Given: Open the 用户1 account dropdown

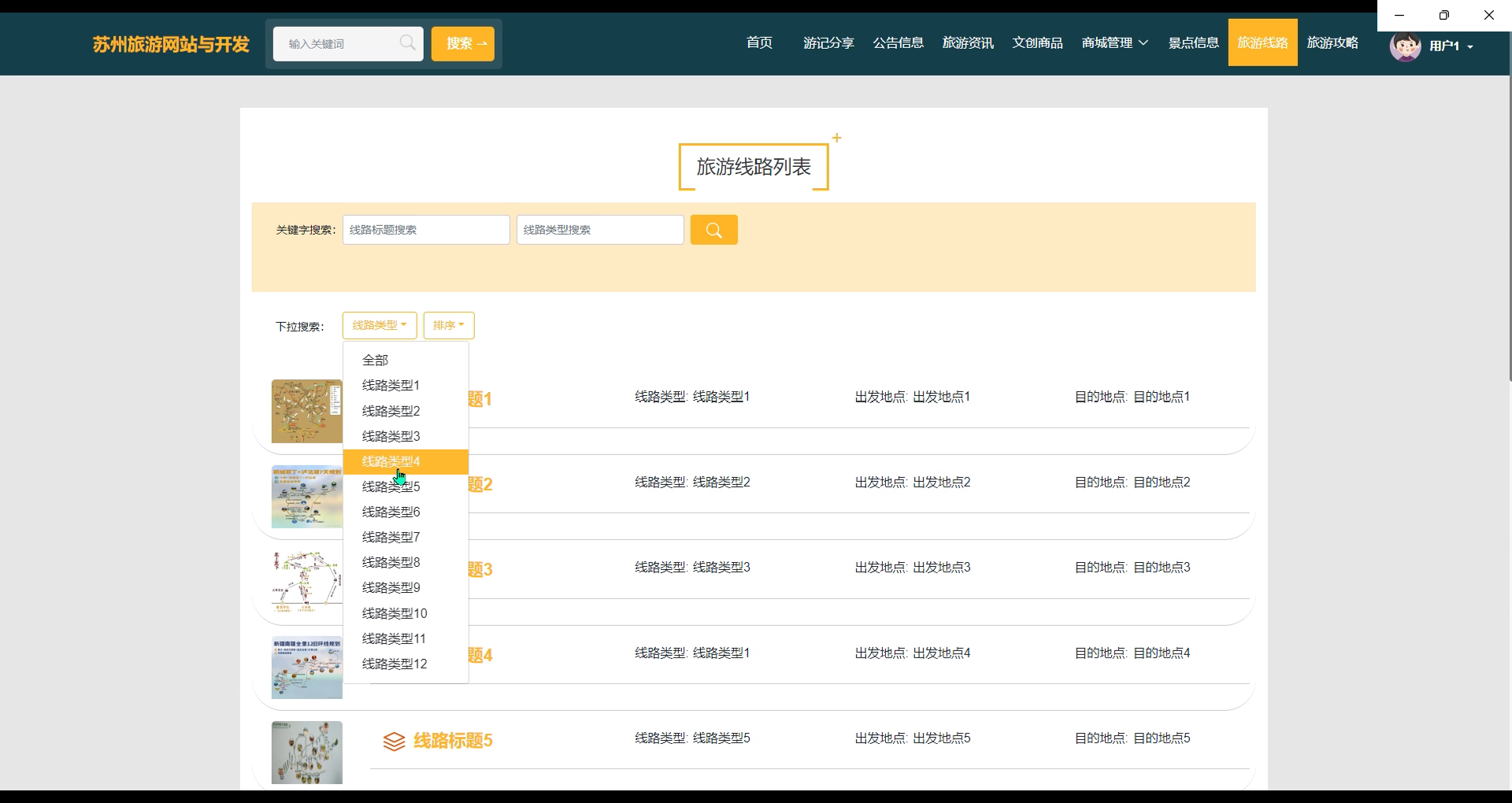Looking at the screenshot, I should [x=1451, y=46].
